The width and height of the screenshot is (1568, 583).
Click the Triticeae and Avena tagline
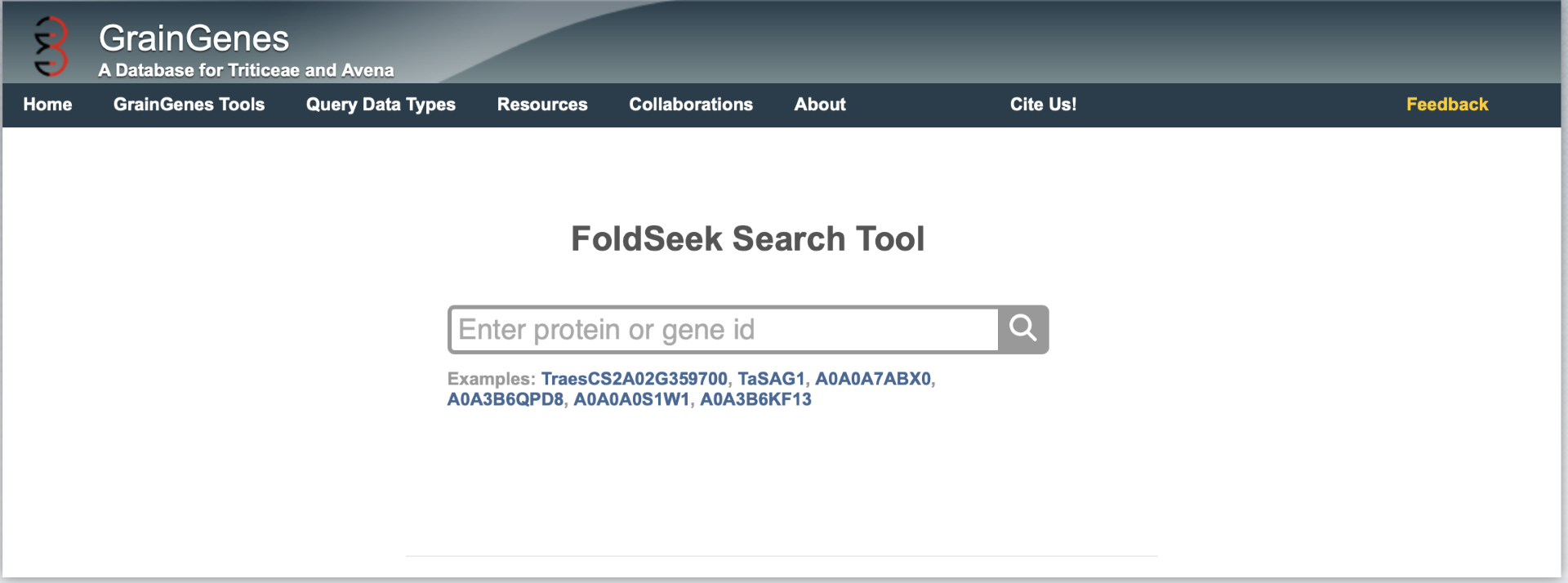click(246, 70)
